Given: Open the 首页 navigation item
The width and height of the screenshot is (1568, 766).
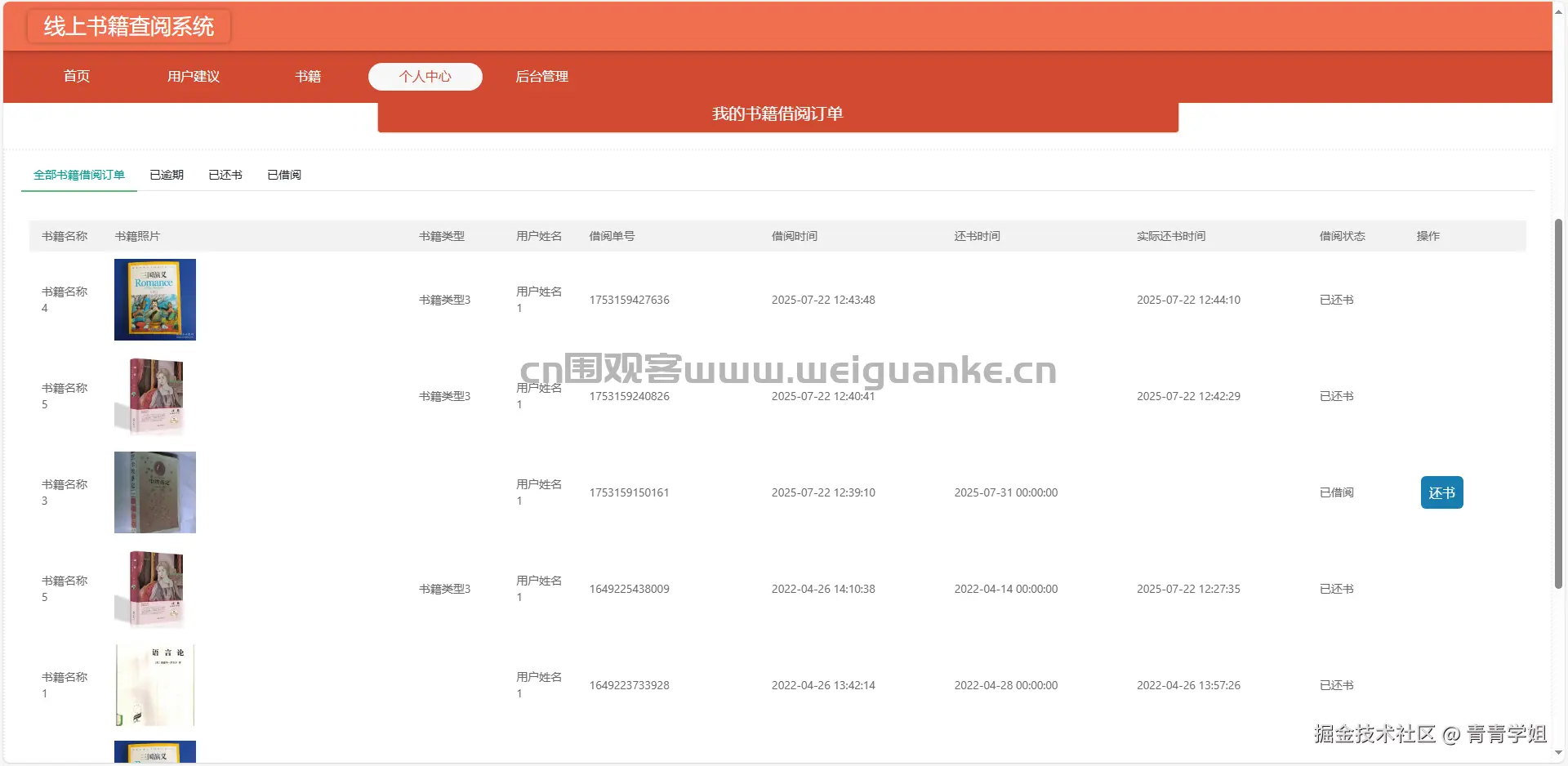Looking at the screenshot, I should coord(77,76).
